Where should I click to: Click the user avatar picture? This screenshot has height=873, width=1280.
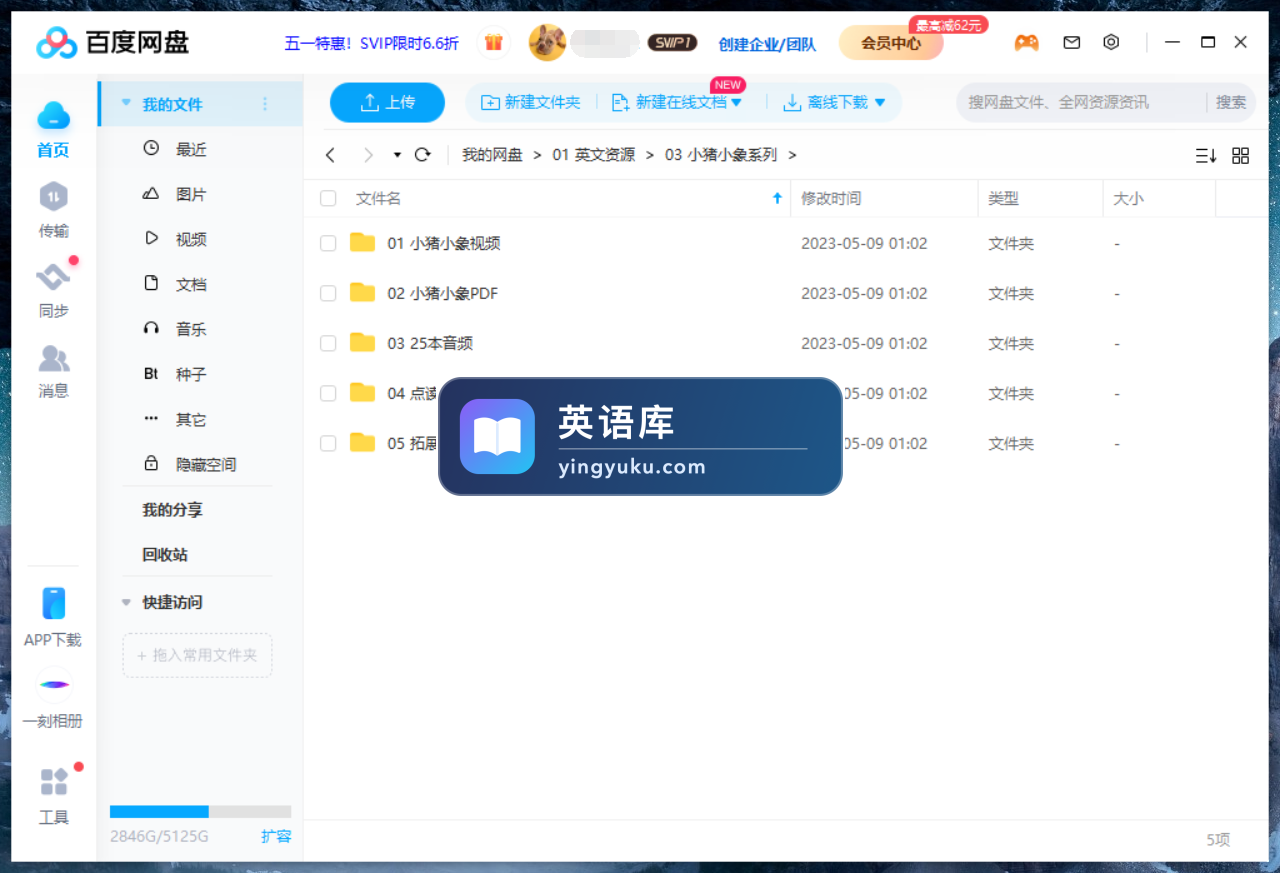(x=547, y=42)
